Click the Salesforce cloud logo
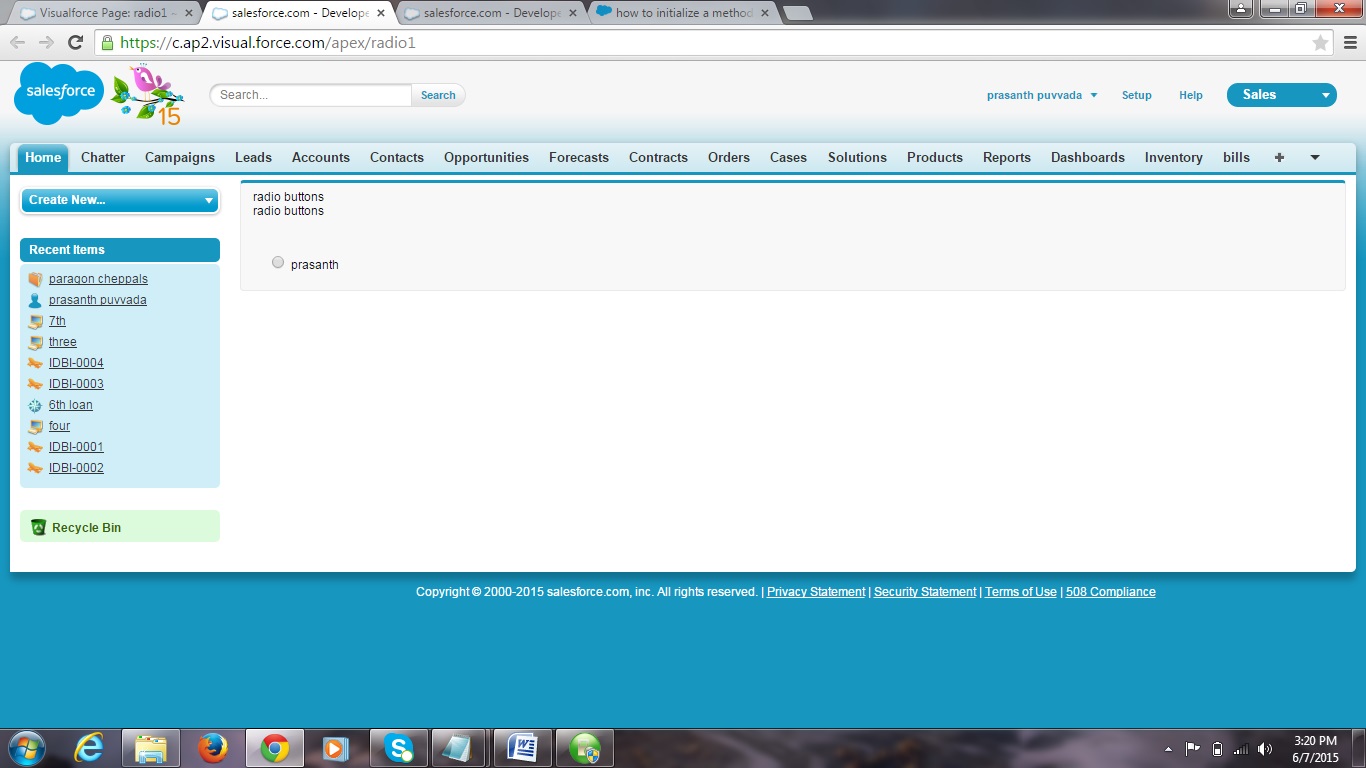This screenshot has width=1366, height=768. point(60,93)
